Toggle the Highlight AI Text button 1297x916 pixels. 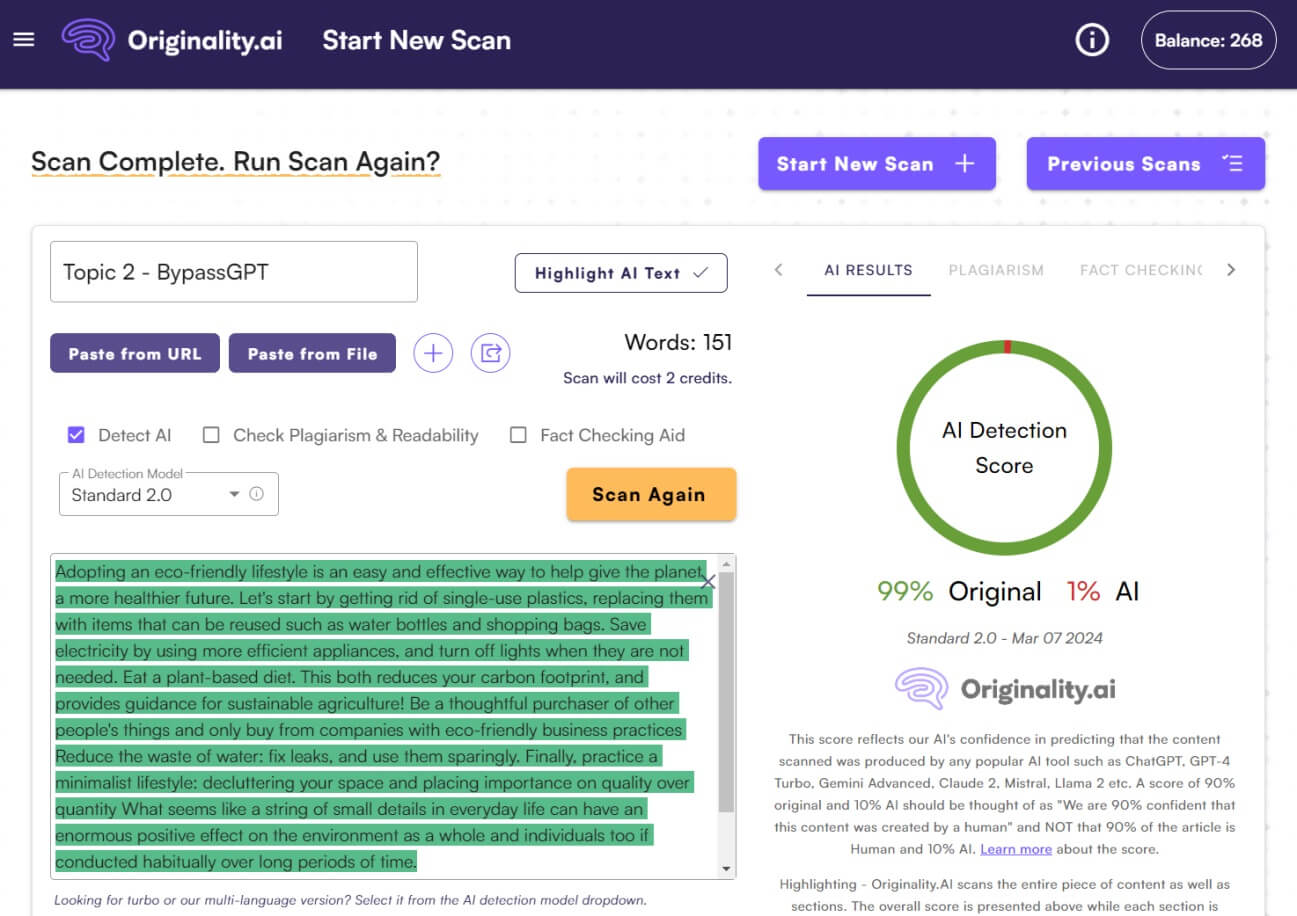(621, 273)
